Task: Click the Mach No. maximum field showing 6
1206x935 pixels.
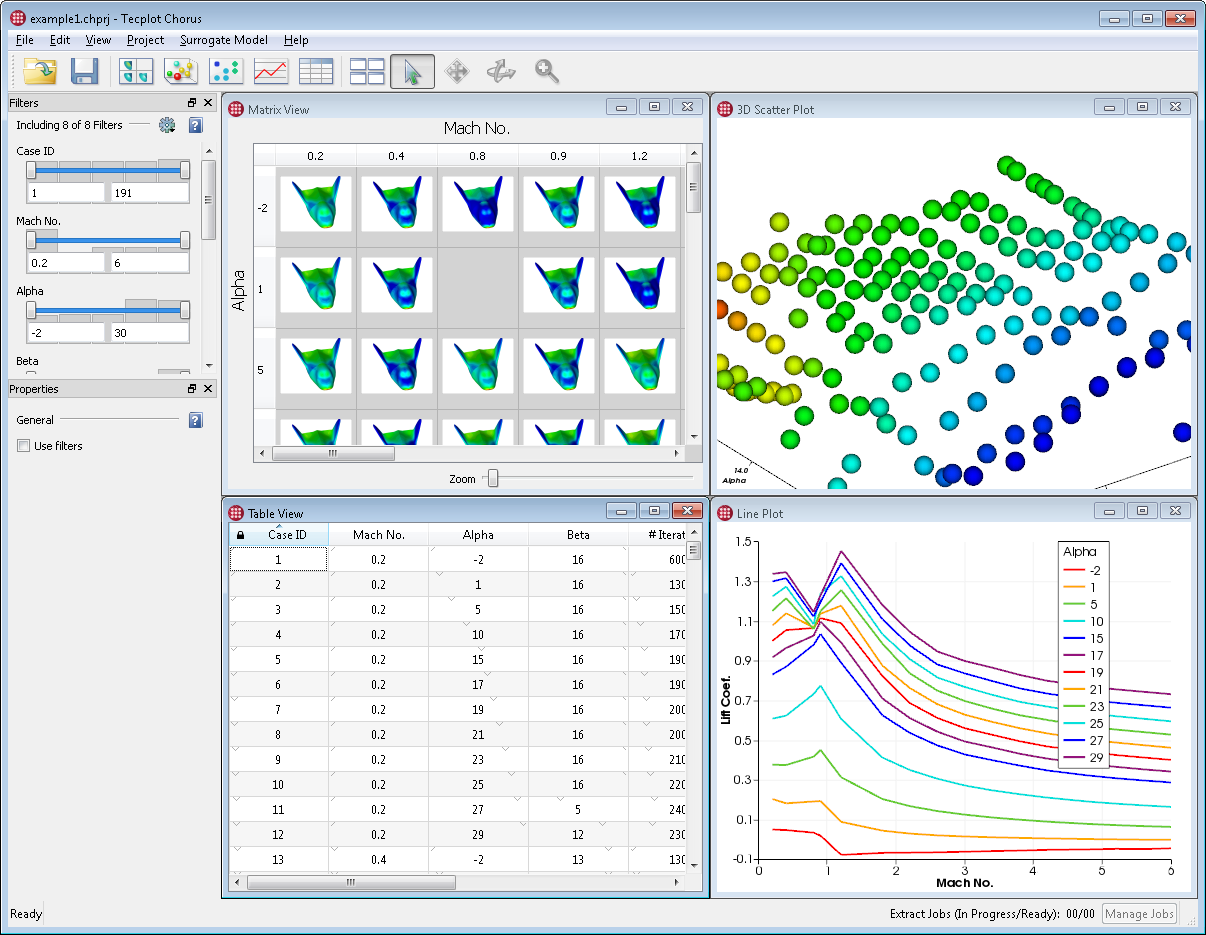Action: (x=149, y=263)
